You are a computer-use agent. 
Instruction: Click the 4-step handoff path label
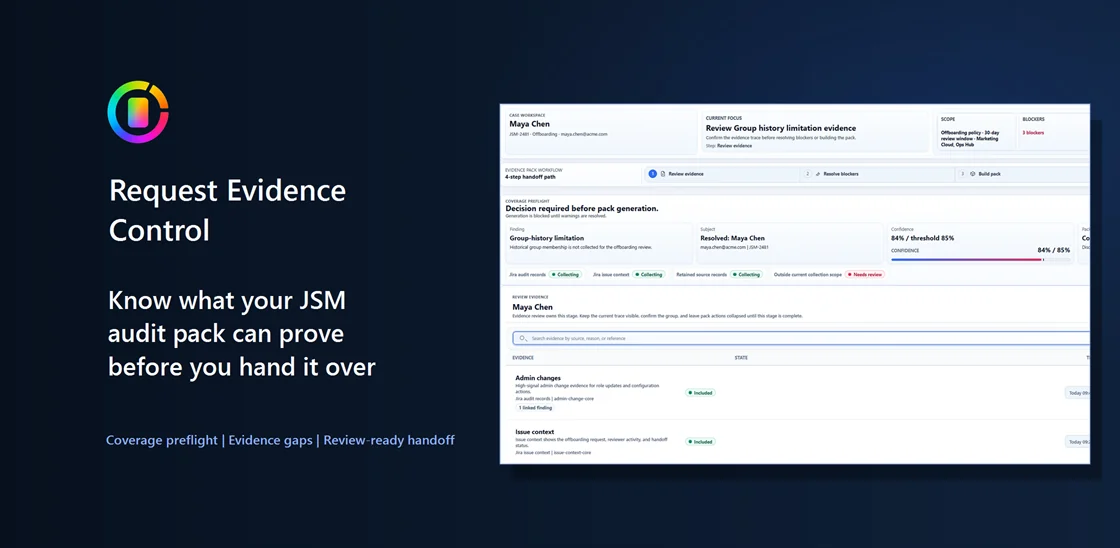[x=530, y=176]
